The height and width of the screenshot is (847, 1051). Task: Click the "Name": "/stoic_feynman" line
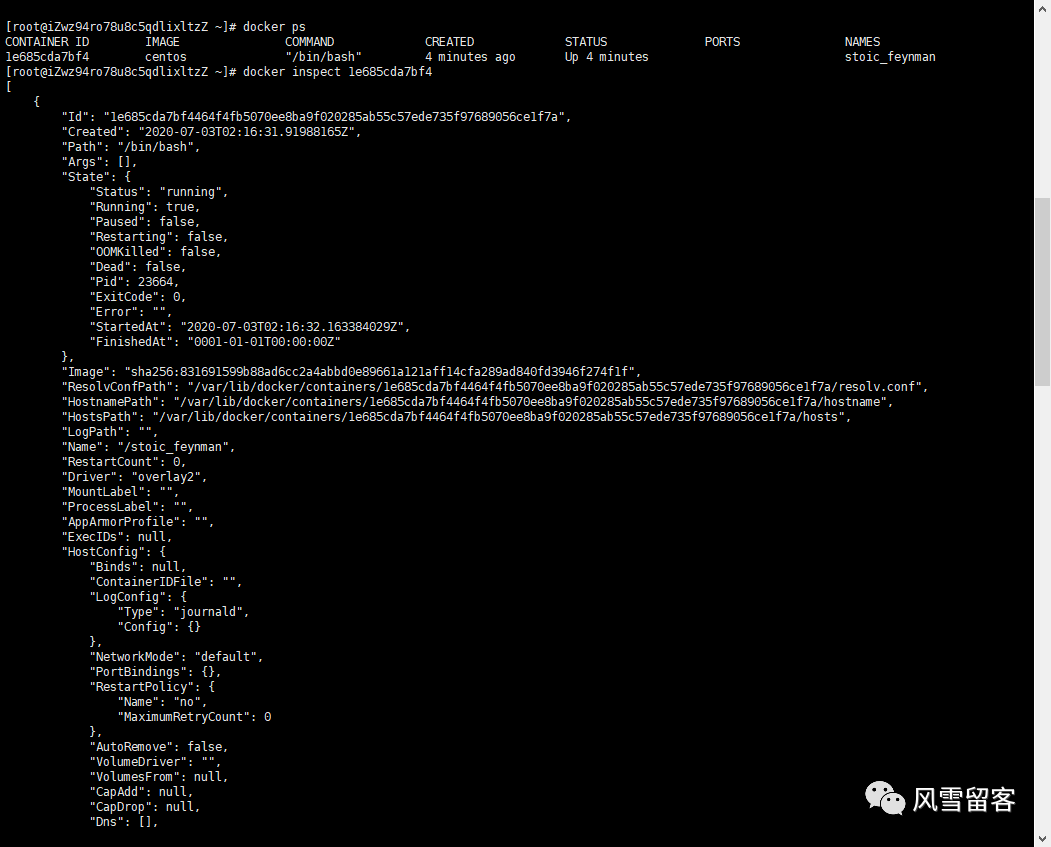[148, 447]
